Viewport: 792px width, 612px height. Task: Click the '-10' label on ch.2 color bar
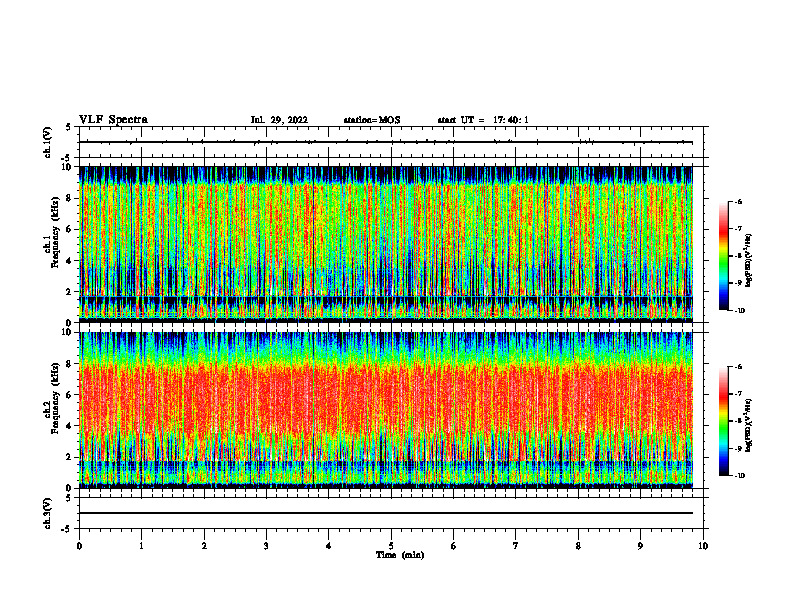(740, 476)
